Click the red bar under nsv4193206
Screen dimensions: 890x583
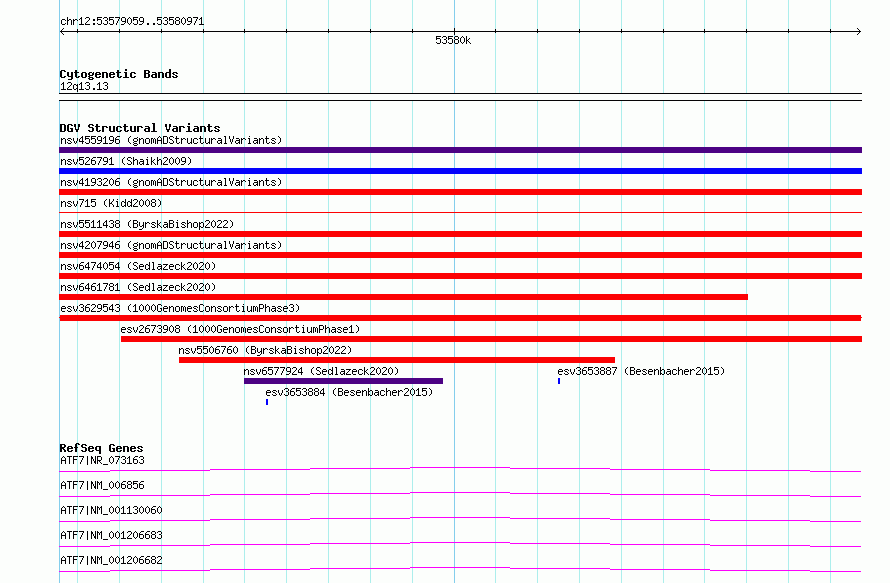pos(460,192)
